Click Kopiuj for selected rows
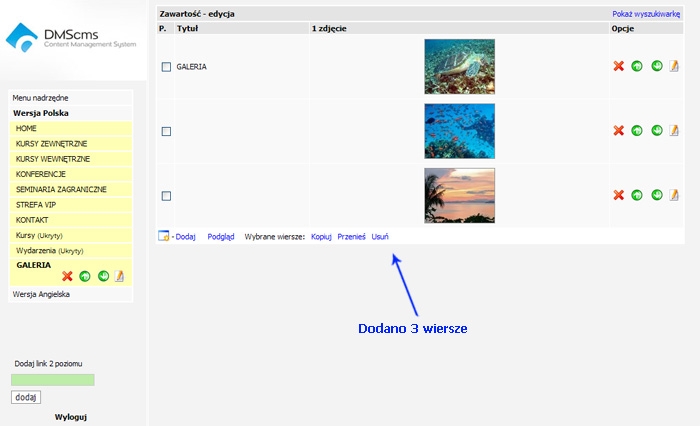Screen dimensions: 700x426 pos(321,237)
